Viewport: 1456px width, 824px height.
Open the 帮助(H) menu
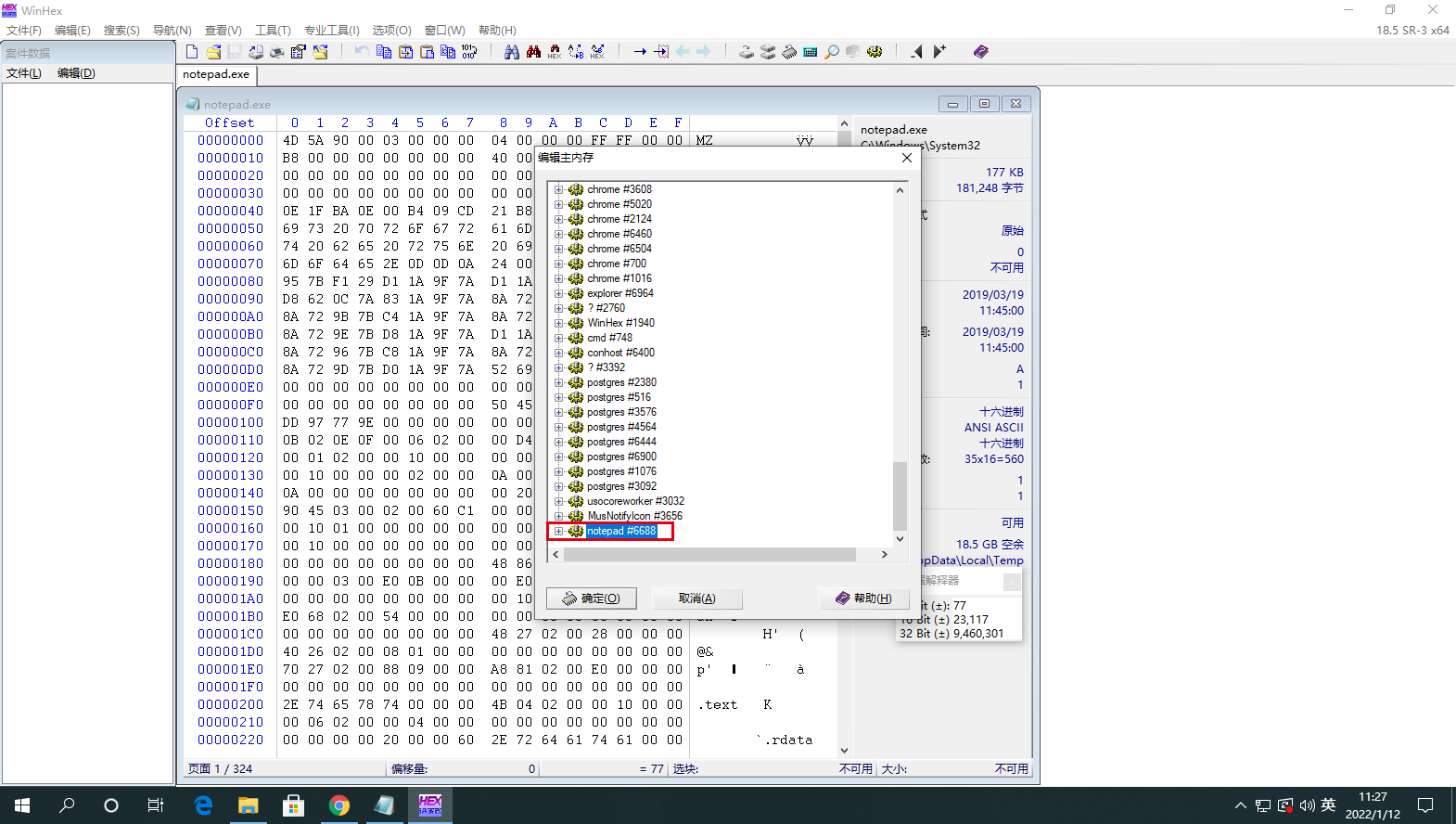pyautogui.click(x=497, y=31)
